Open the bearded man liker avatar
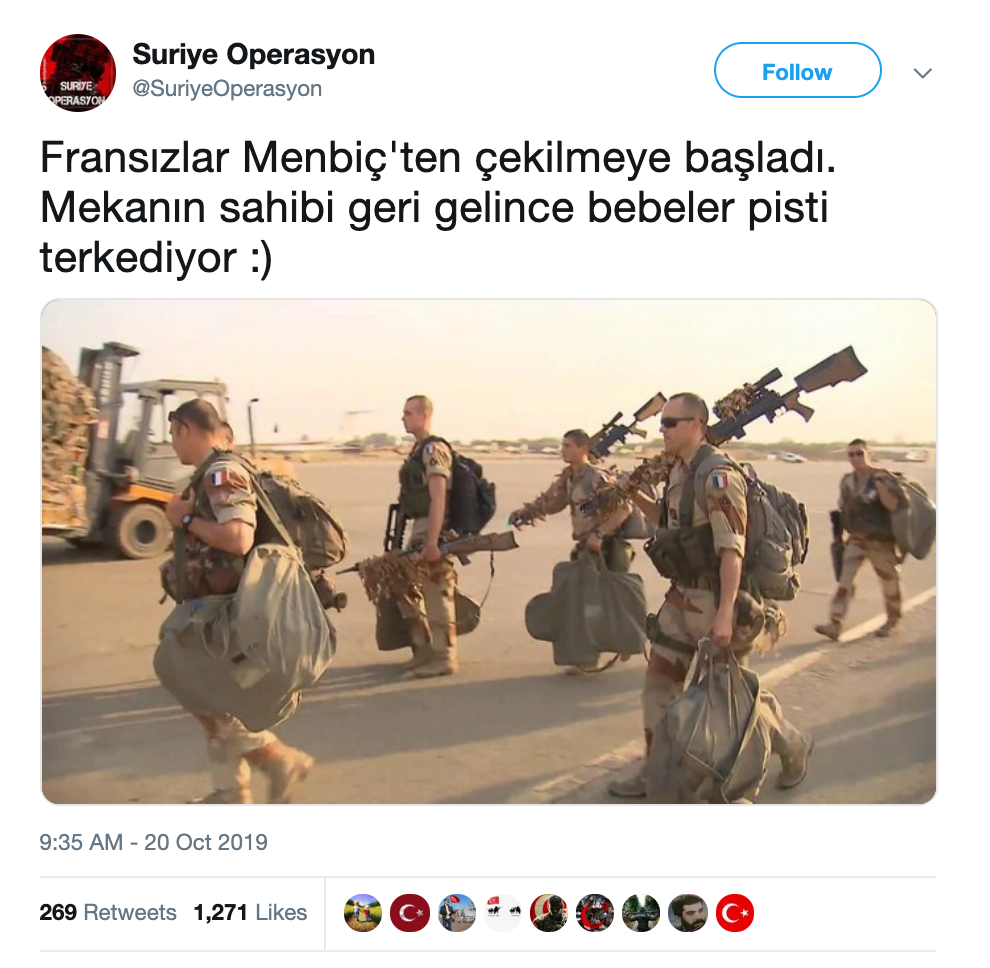 click(688, 913)
